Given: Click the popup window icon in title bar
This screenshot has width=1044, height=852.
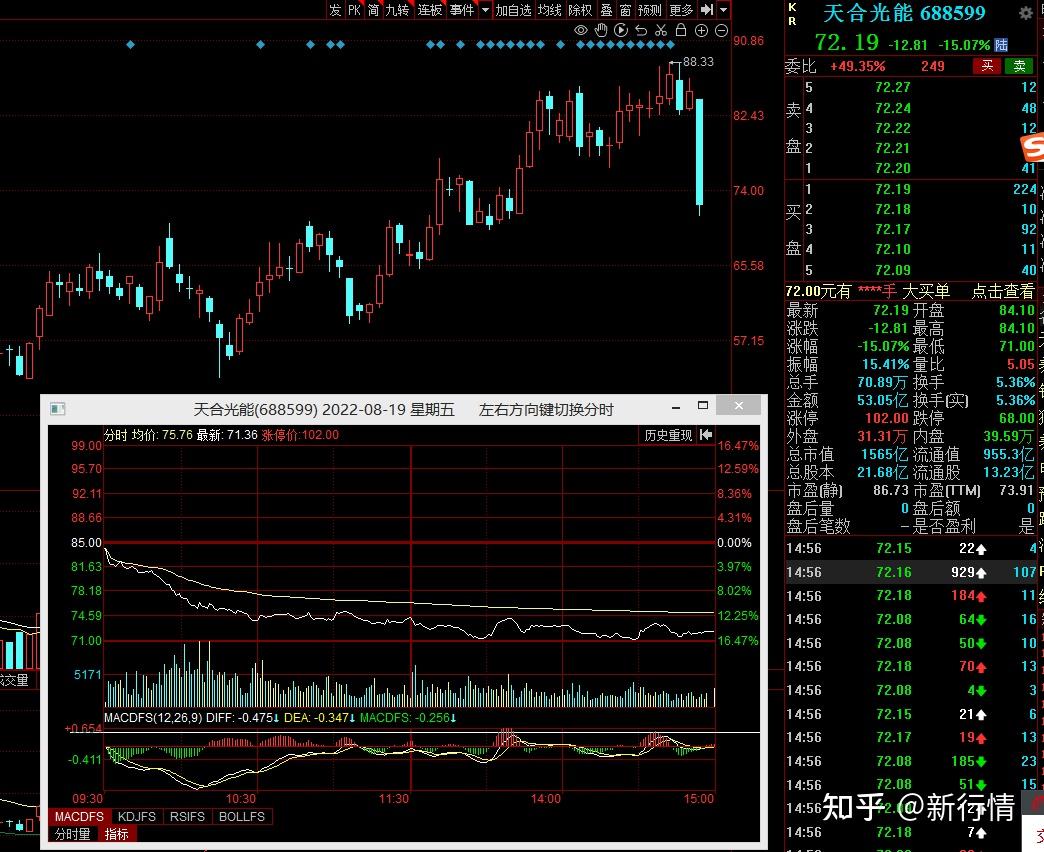Looking at the screenshot, I should [58, 409].
